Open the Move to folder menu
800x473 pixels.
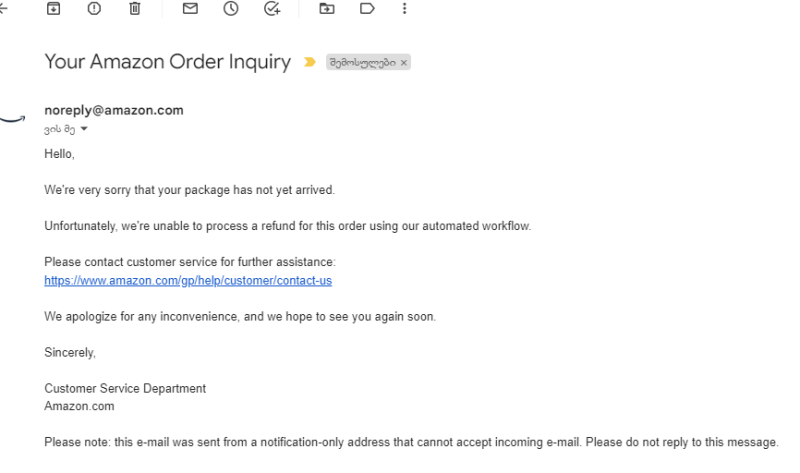click(x=327, y=8)
